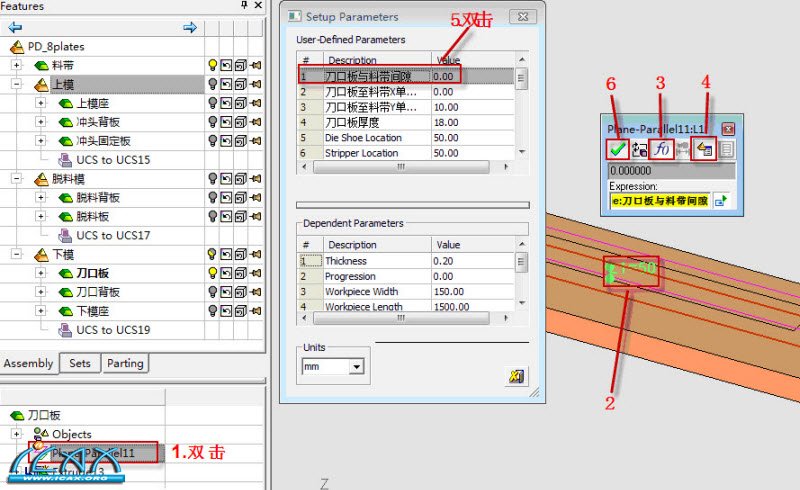Click the left blue arrow in Features panel
The height and width of the screenshot is (490, 800).
click(14, 27)
